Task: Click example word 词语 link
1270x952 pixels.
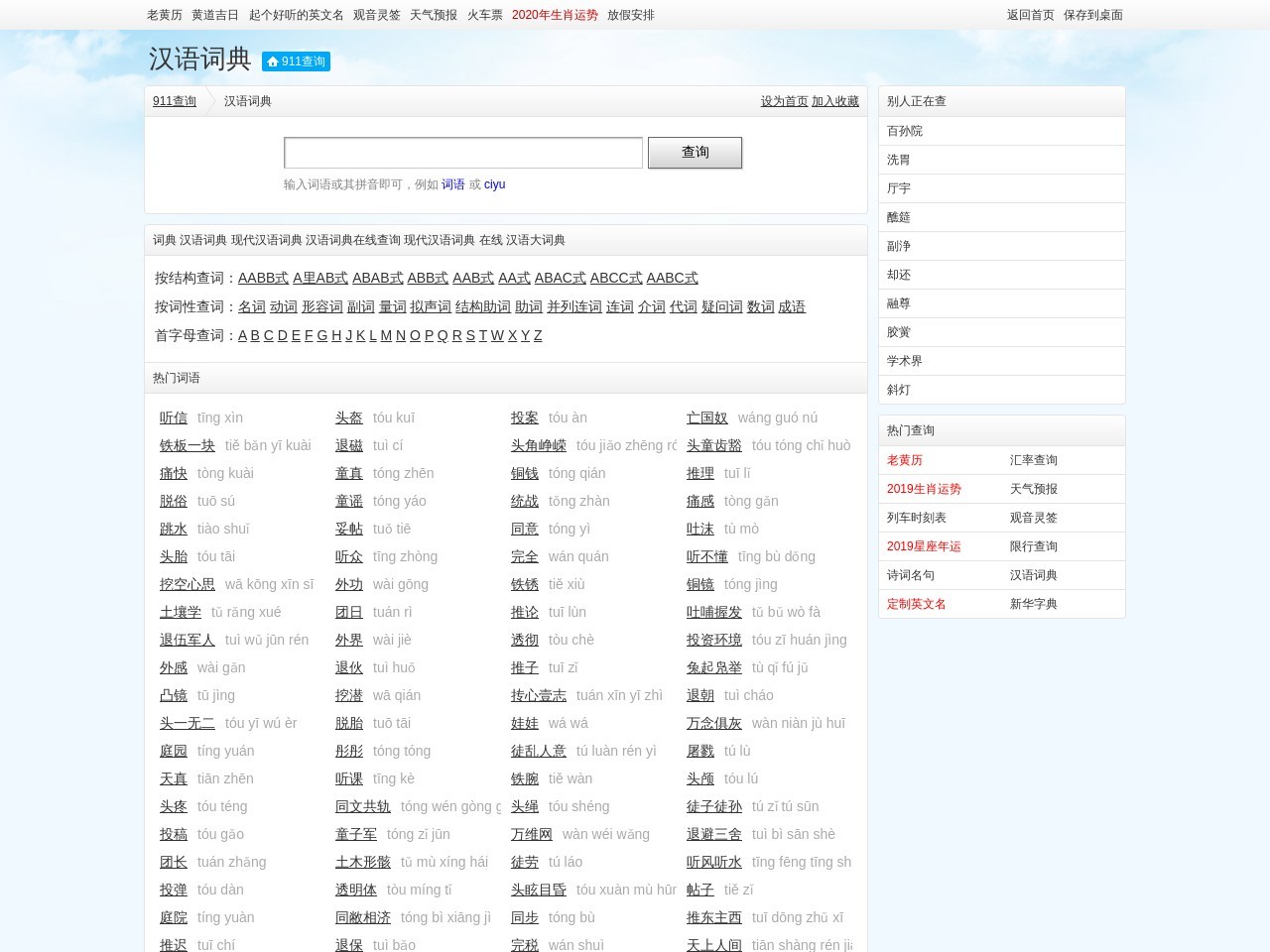Action: click(453, 184)
